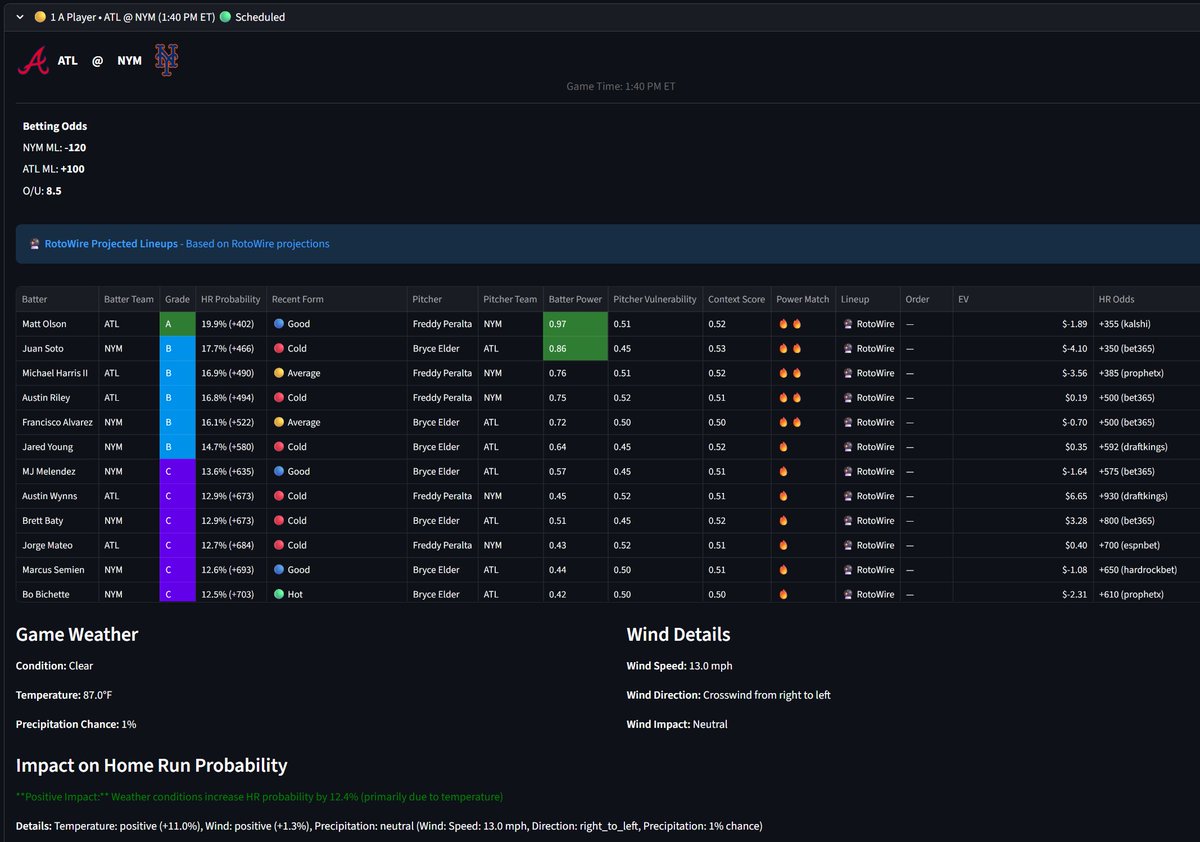Click the single fire icon for Austin Wynns

[783, 496]
